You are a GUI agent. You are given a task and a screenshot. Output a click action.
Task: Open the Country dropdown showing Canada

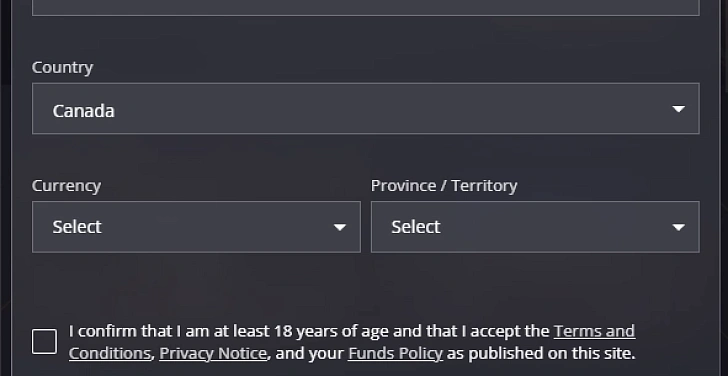(x=365, y=109)
